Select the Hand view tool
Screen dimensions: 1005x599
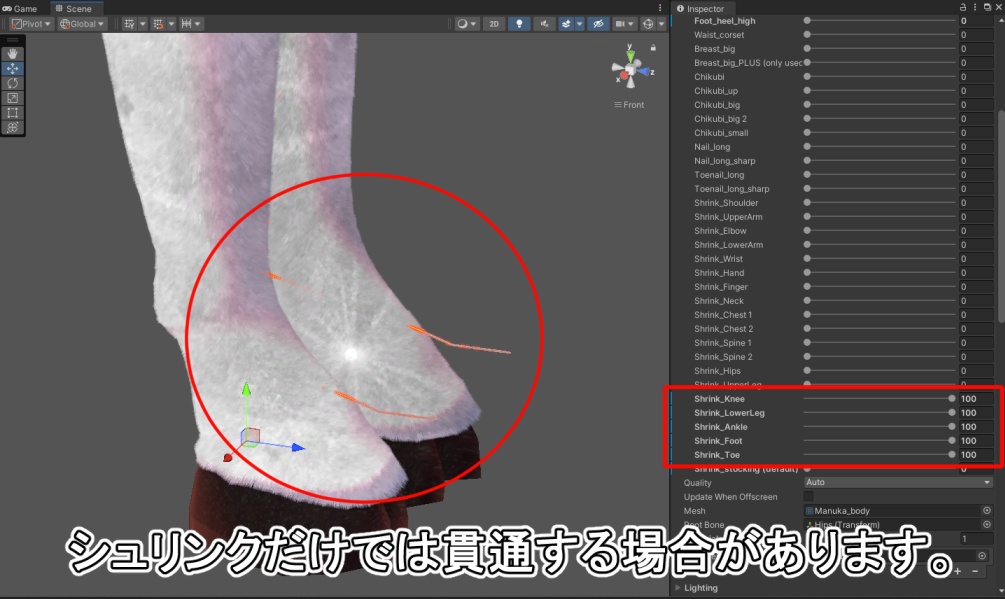click(12, 54)
